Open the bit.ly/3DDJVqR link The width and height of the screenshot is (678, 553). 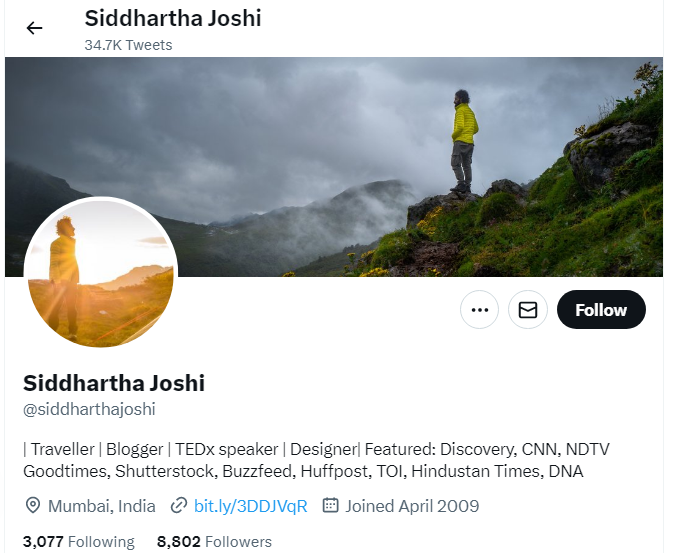[x=250, y=506]
